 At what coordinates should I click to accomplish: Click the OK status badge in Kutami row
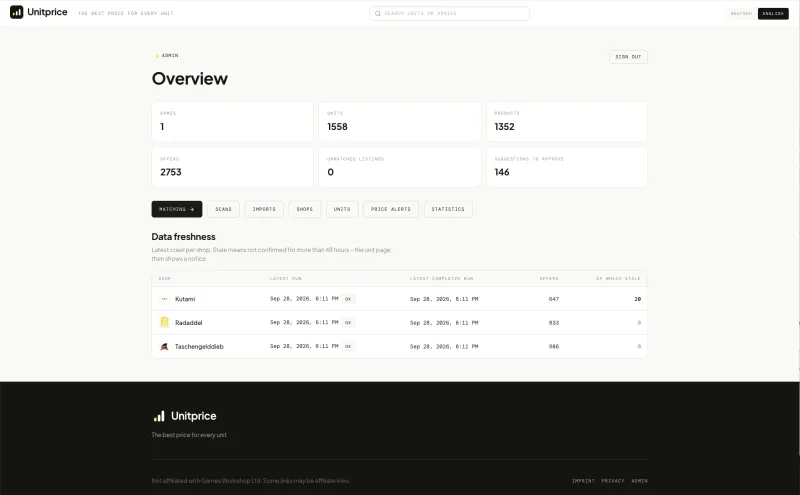[348, 299]
